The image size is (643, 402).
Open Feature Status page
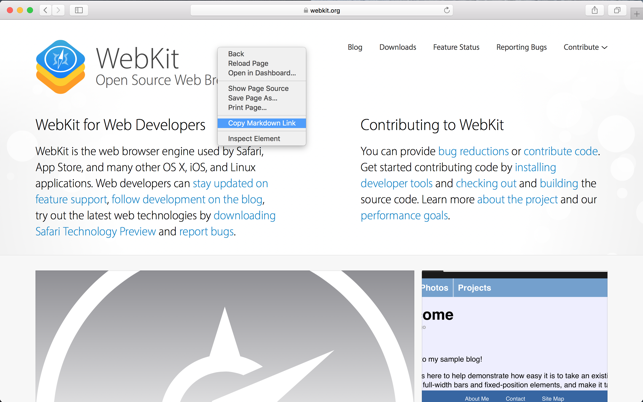[456, 47]
